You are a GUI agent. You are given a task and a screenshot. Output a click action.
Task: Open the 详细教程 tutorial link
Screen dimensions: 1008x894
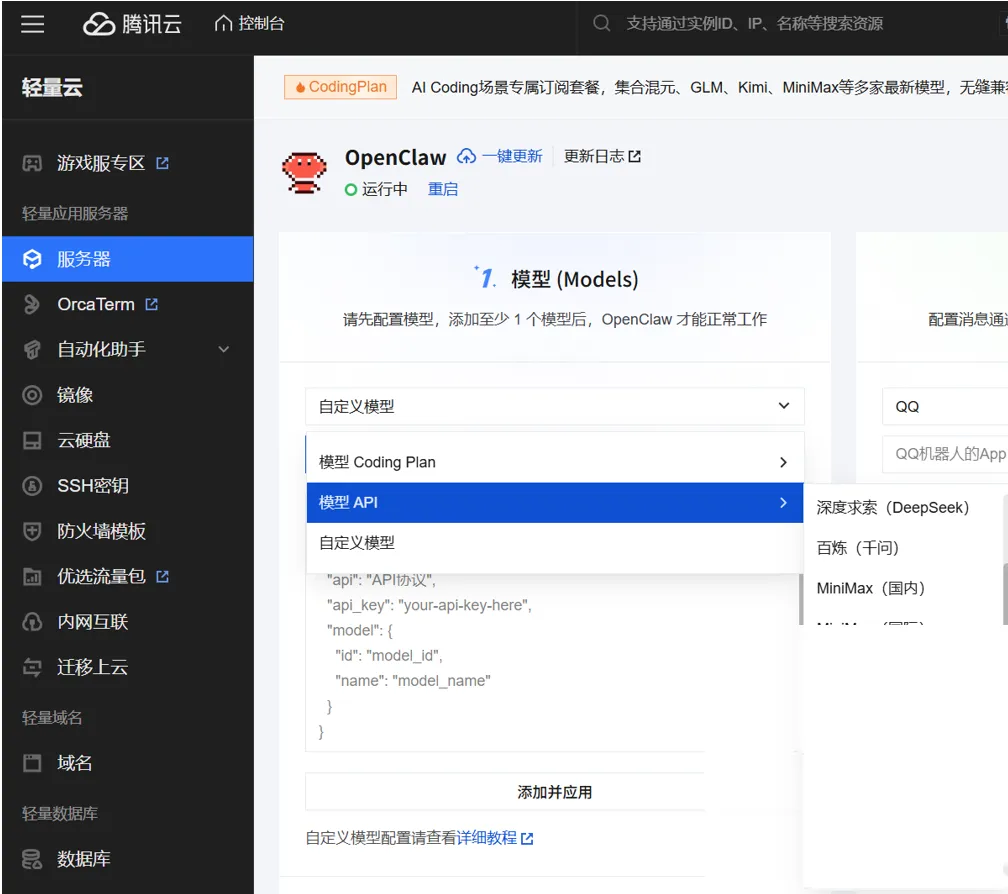(494, 838)
